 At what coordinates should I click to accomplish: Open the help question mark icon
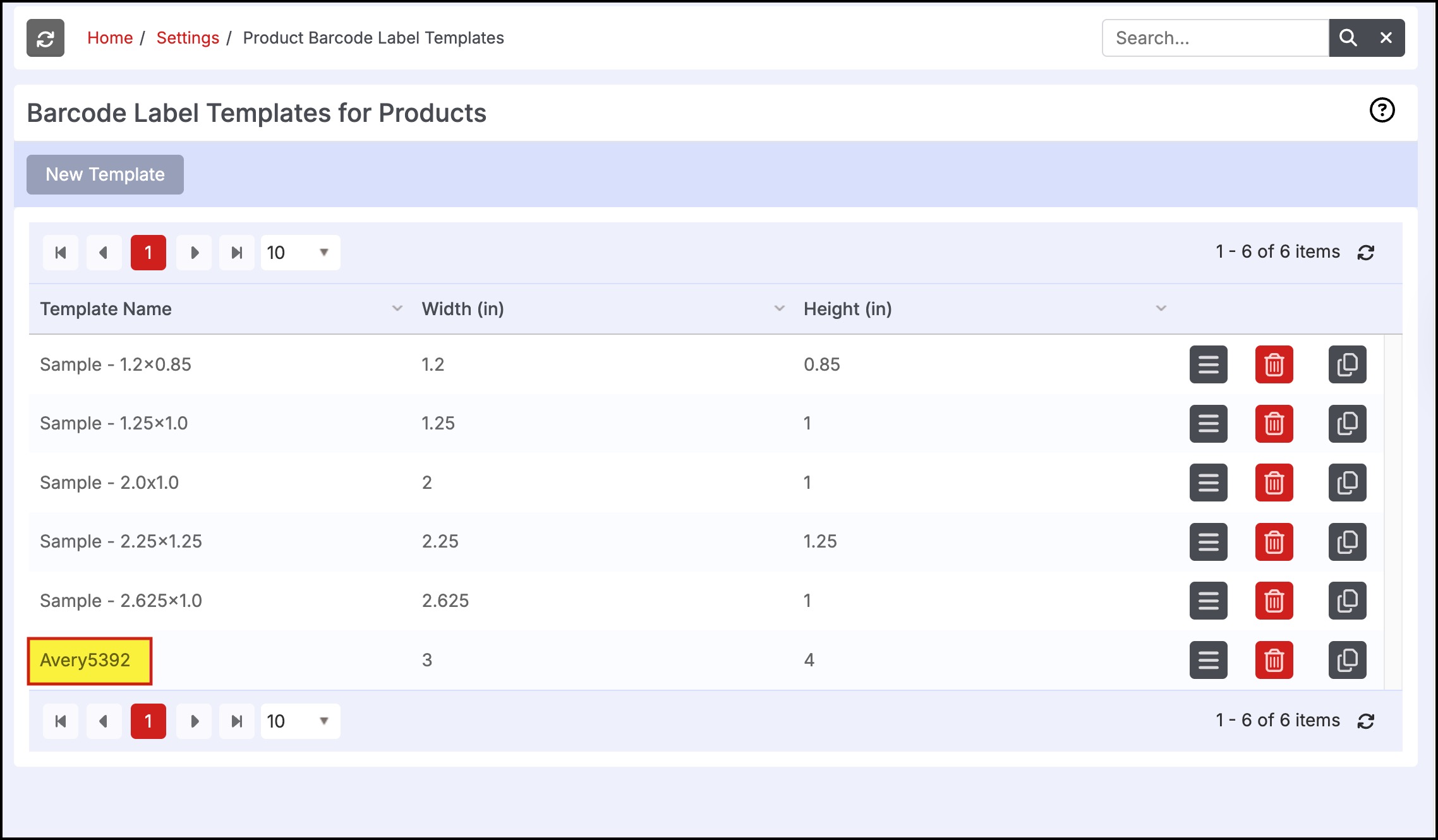coord(1382,111)
